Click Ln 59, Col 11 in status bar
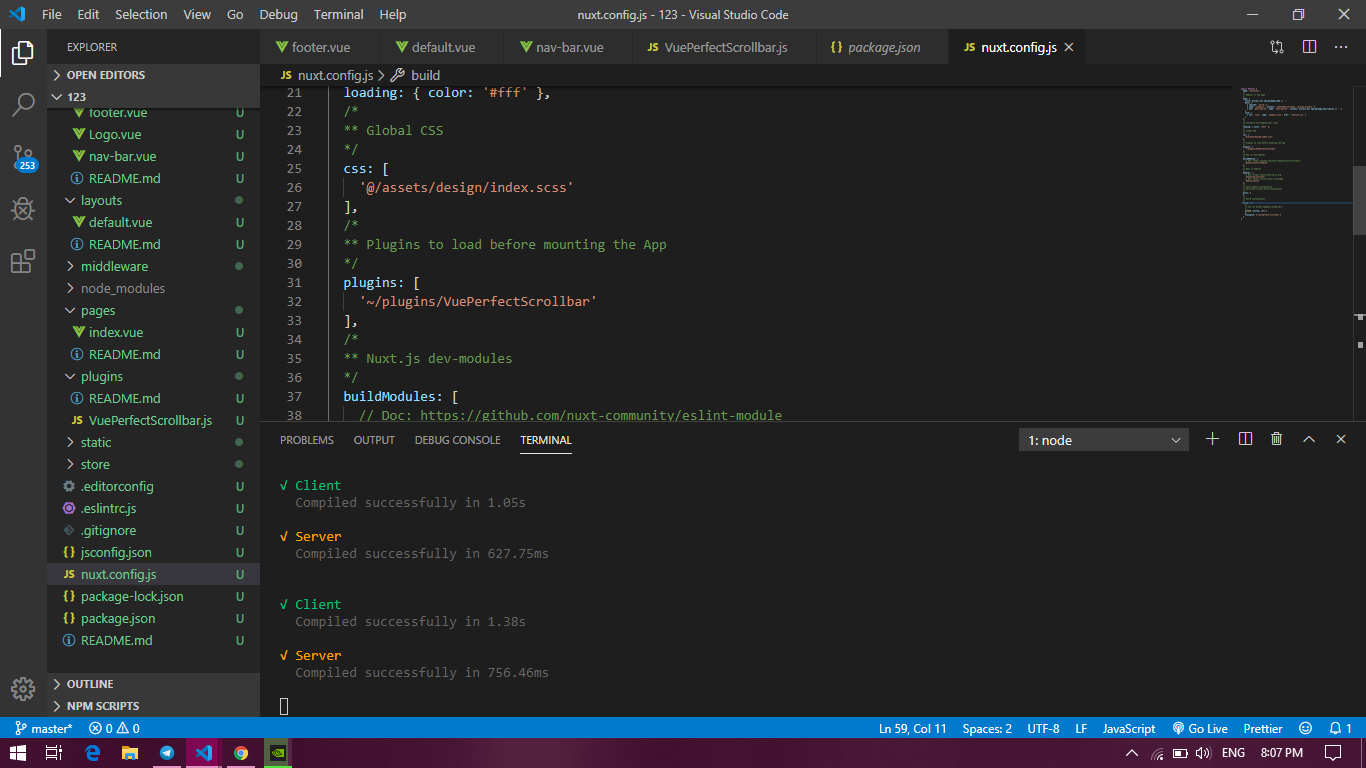This screenshot has width=1366, height=768. click(913, 728)
